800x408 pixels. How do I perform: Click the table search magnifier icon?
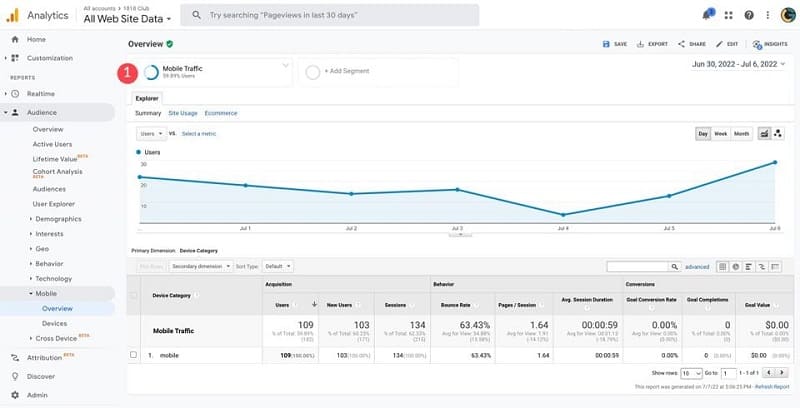tap(674, 267)
